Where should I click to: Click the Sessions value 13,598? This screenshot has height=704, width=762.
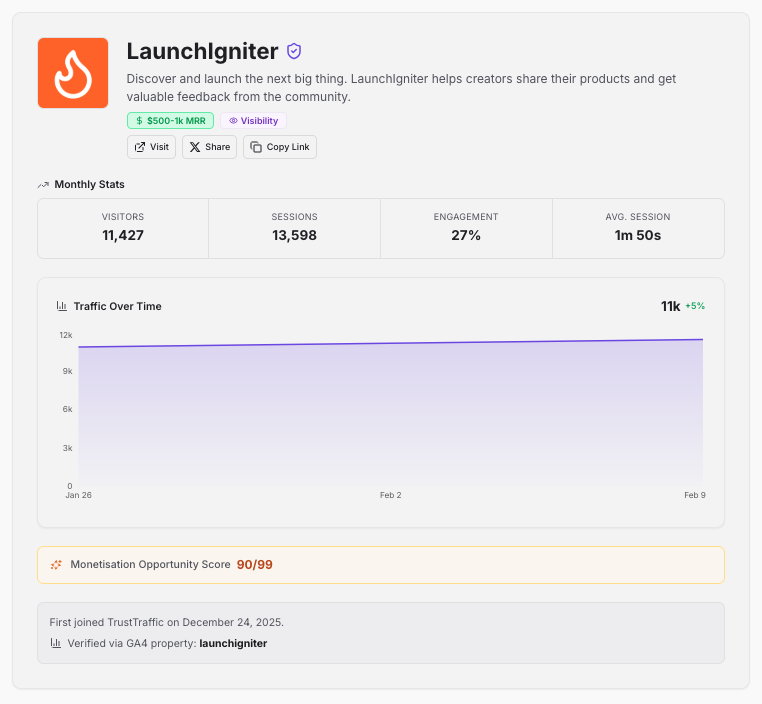point(294,236)
